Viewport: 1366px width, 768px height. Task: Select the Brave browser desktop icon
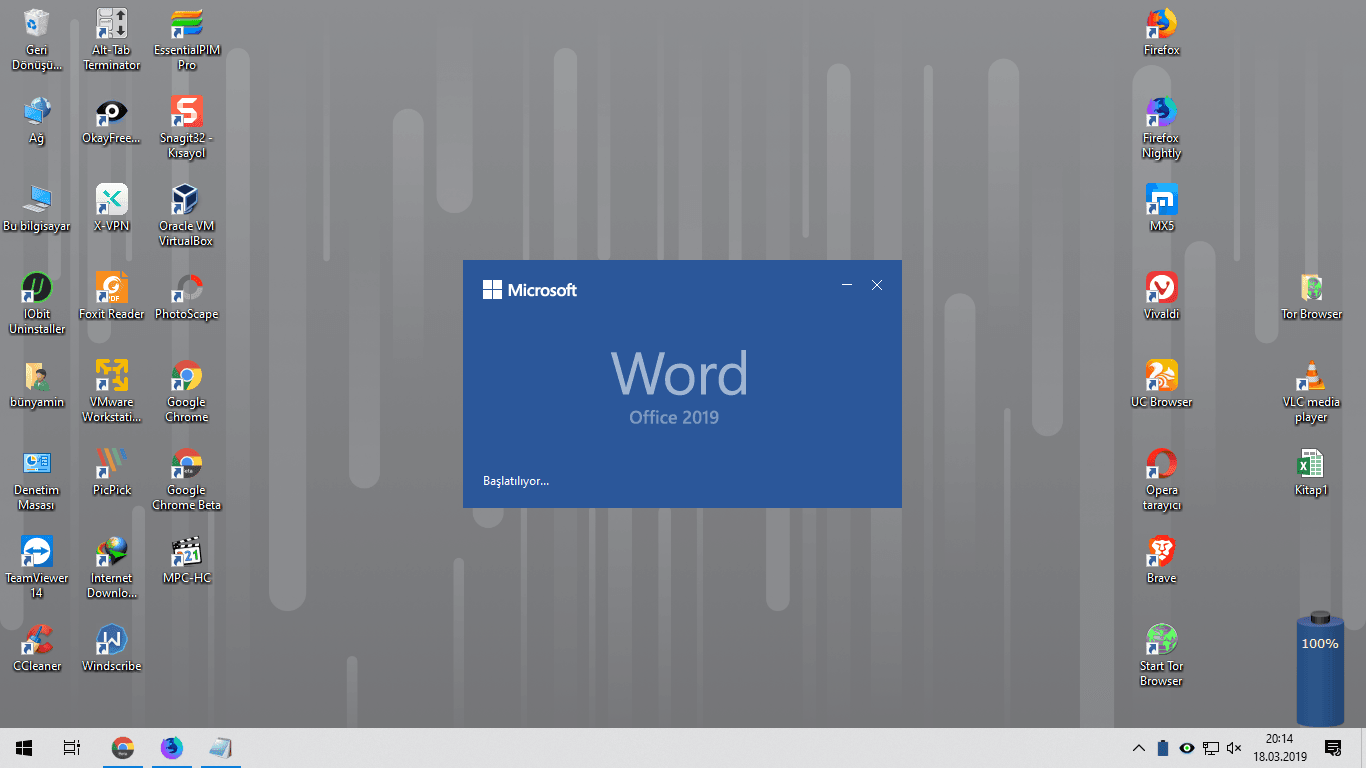1161,561
